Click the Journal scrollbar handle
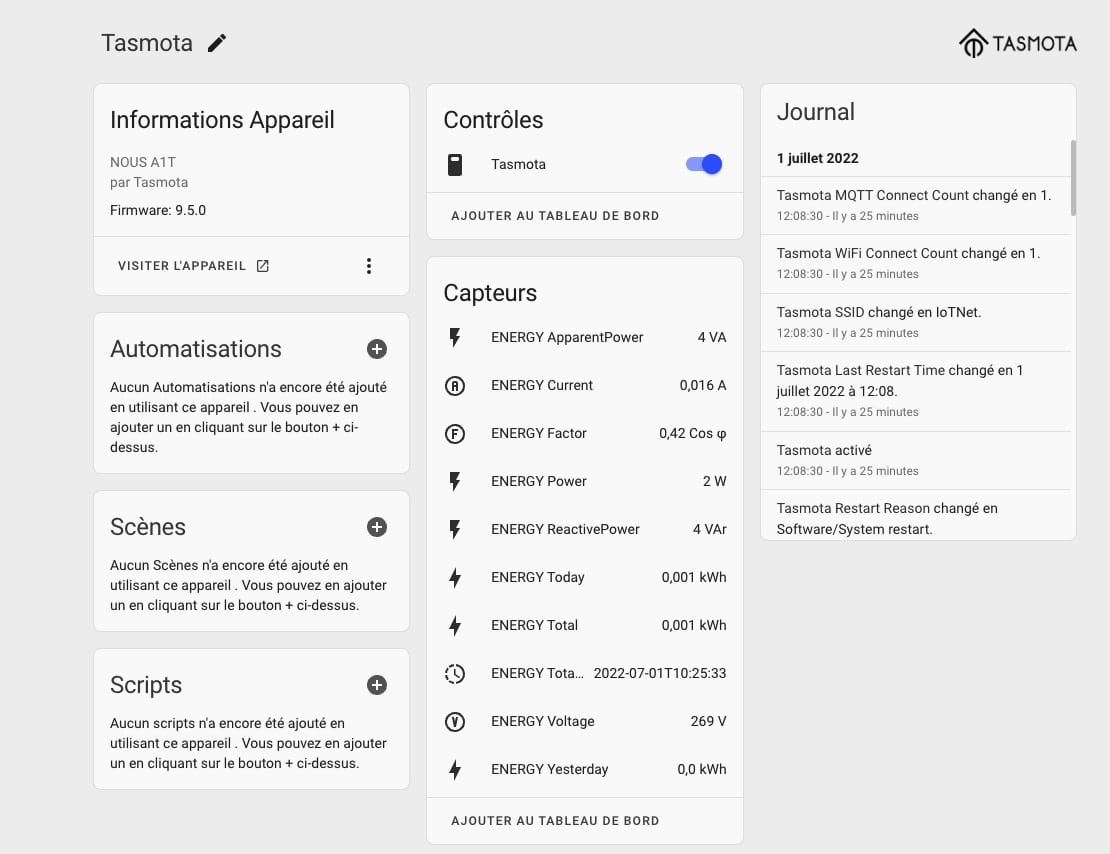The height and width of the screenshot is (854, 1110). point(1073,178)
